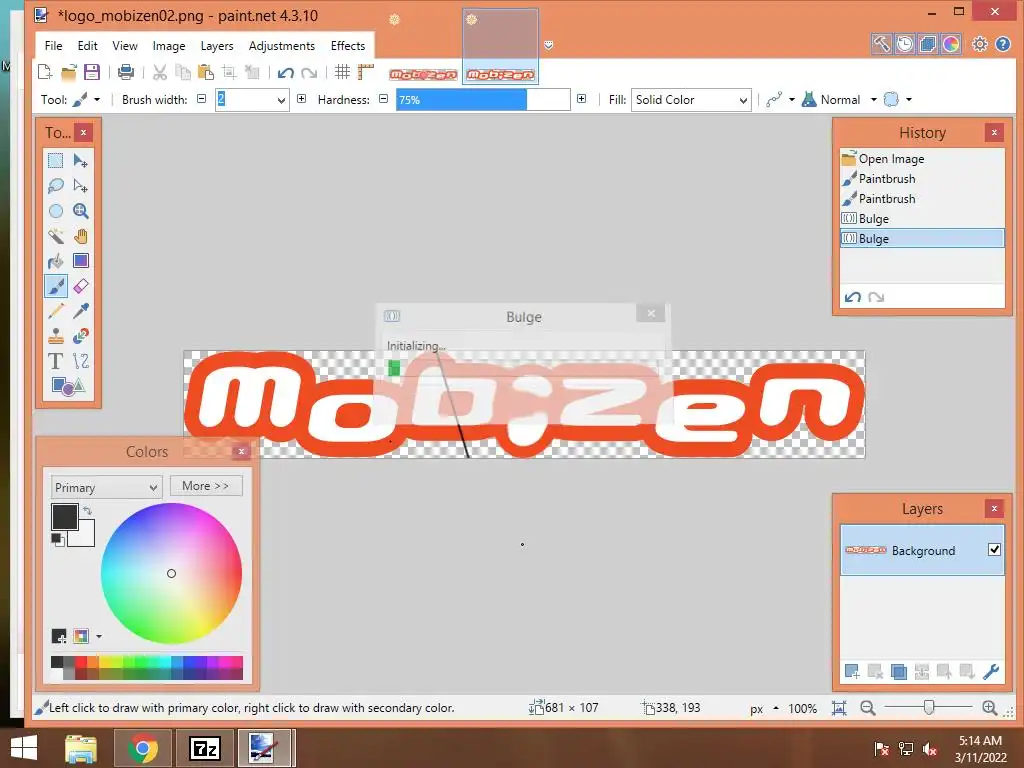Open the File menu
Screen dimensions: 1024x768
click(x=54, y=46)
